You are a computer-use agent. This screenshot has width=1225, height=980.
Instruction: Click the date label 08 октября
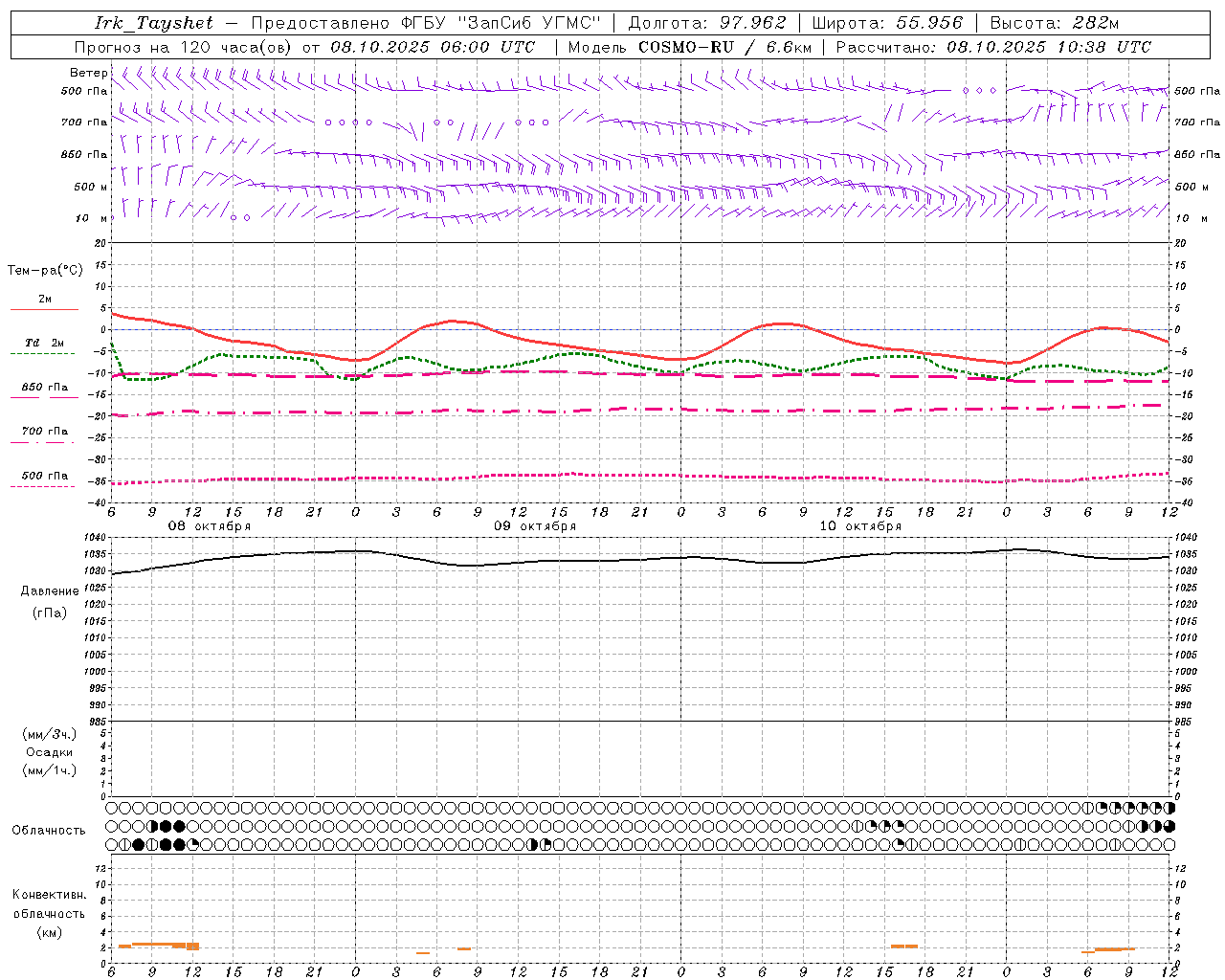click(x=210, y=526)
